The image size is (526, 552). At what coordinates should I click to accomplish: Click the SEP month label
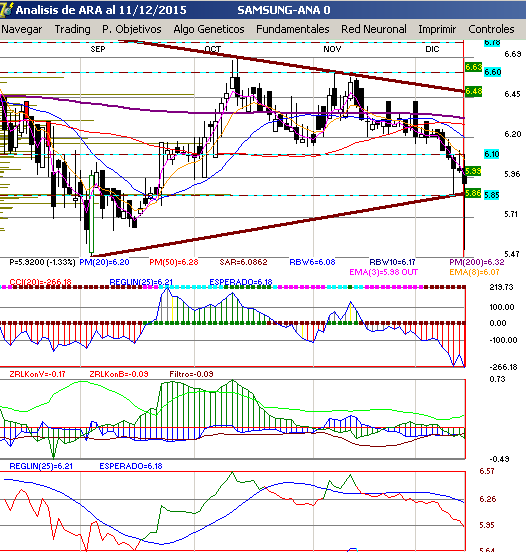pos(98,49)
